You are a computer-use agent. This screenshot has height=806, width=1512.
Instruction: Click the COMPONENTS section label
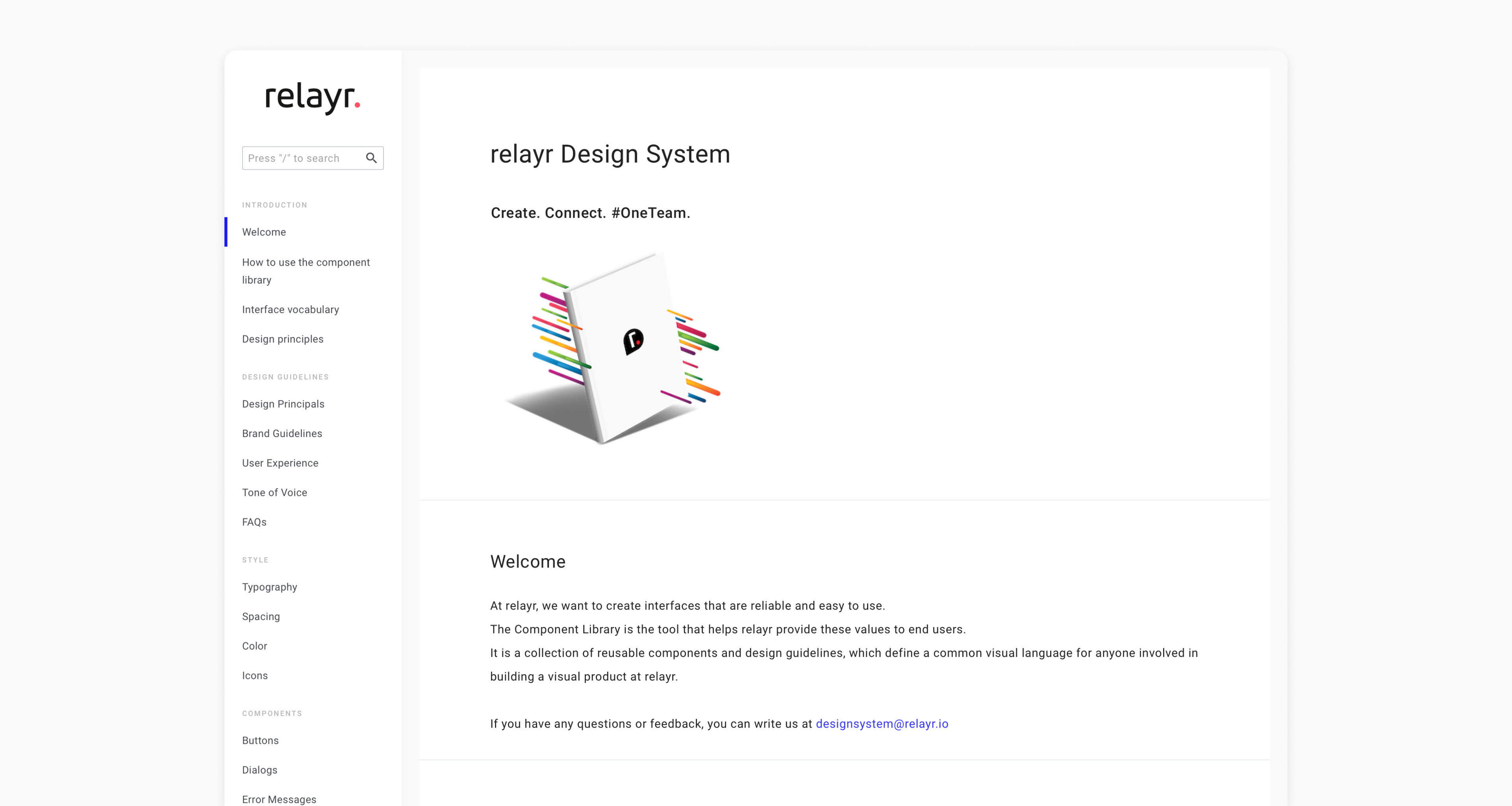(272, 713)
